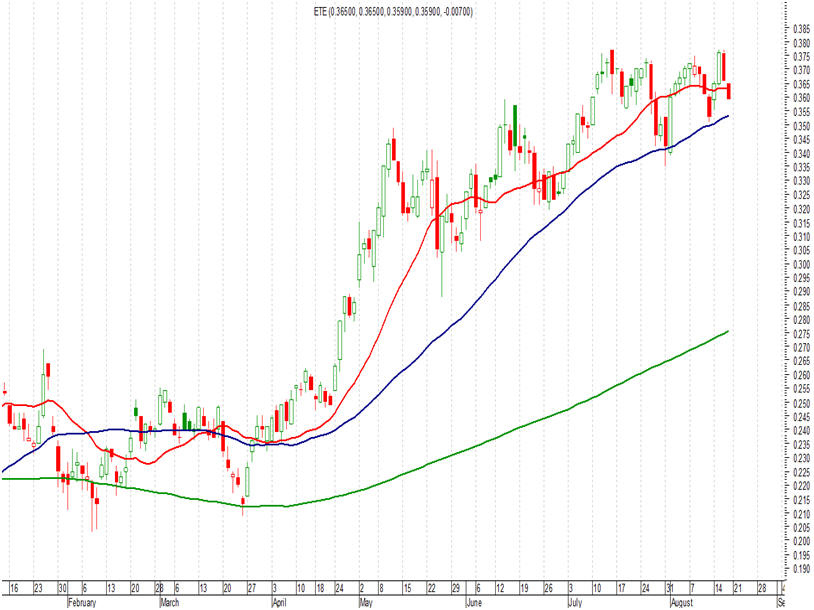
Task: Select the date tick labeled 27
Action: [251, 589]
